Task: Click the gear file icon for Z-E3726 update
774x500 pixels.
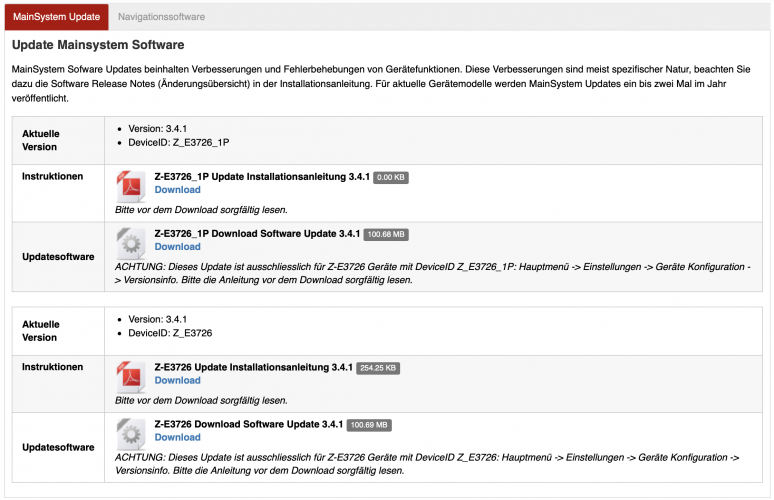Action: (132, 434)
